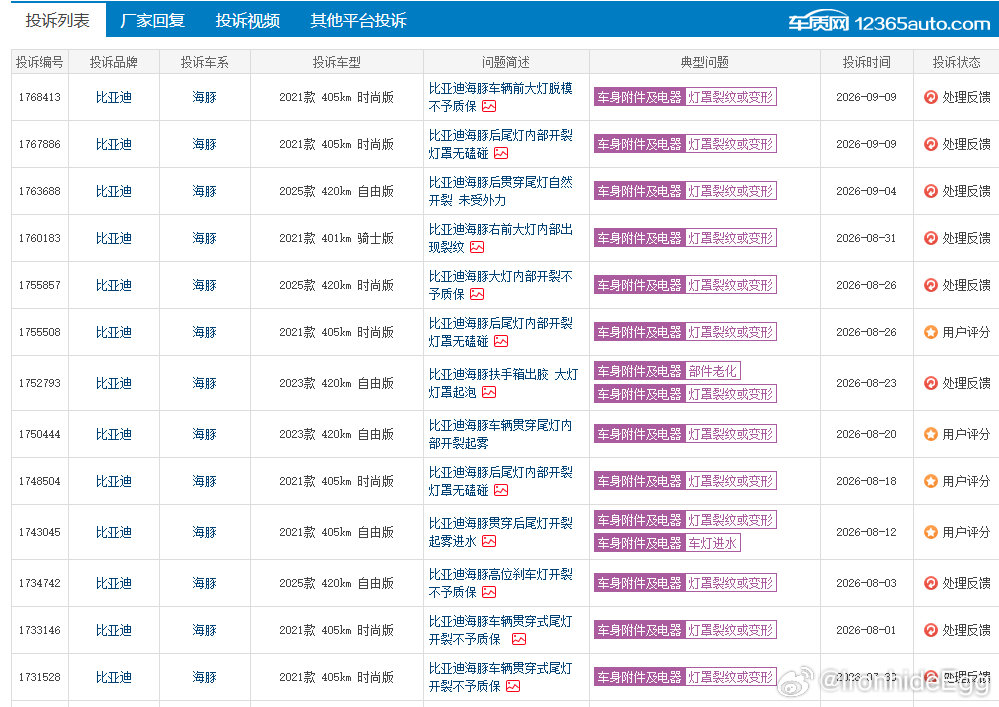Select date 2026-08-31
The height and width of the screenshot is (707, 999).
866,238
